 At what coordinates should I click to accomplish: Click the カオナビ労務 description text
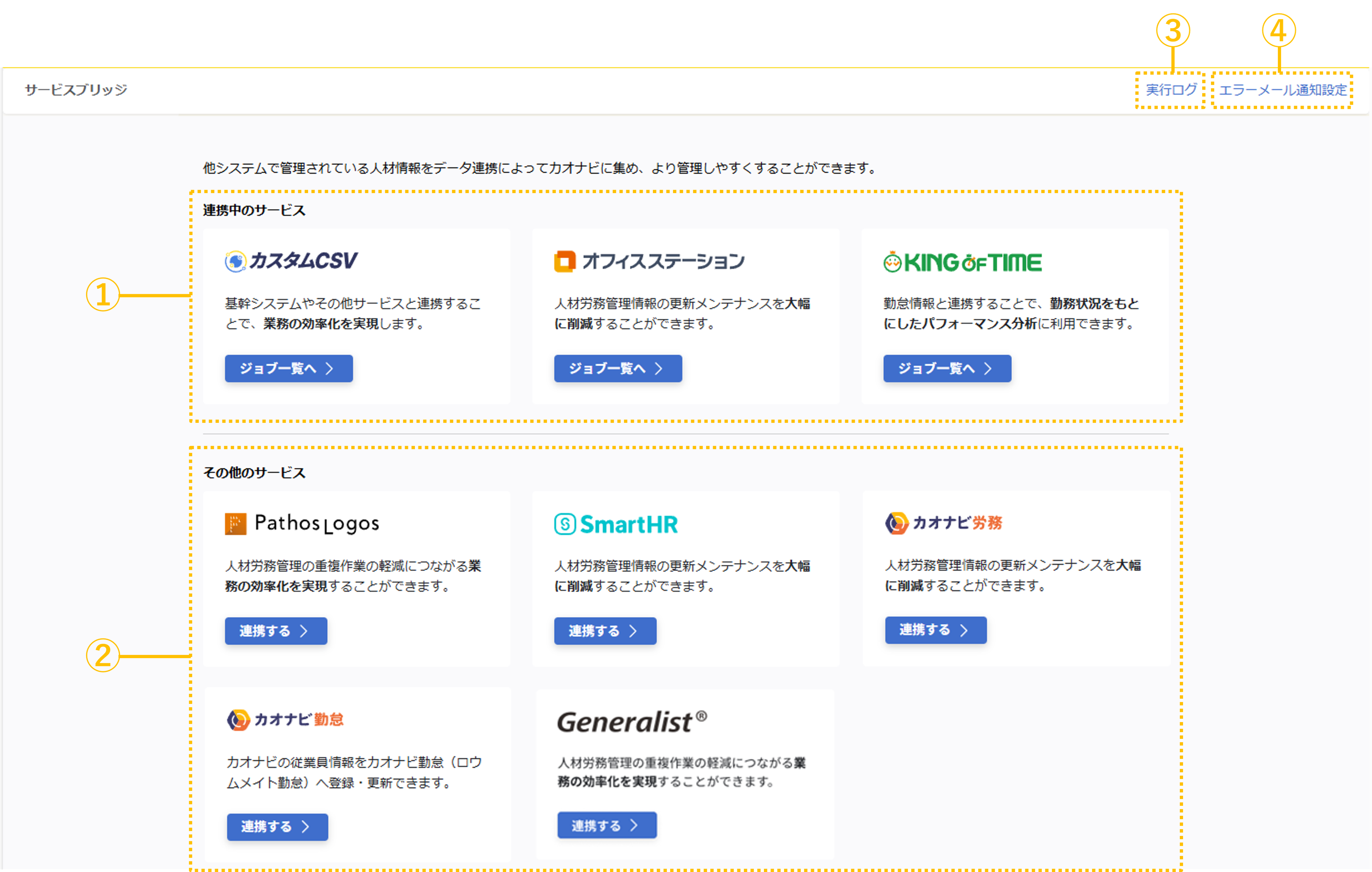coord(1013,575)
